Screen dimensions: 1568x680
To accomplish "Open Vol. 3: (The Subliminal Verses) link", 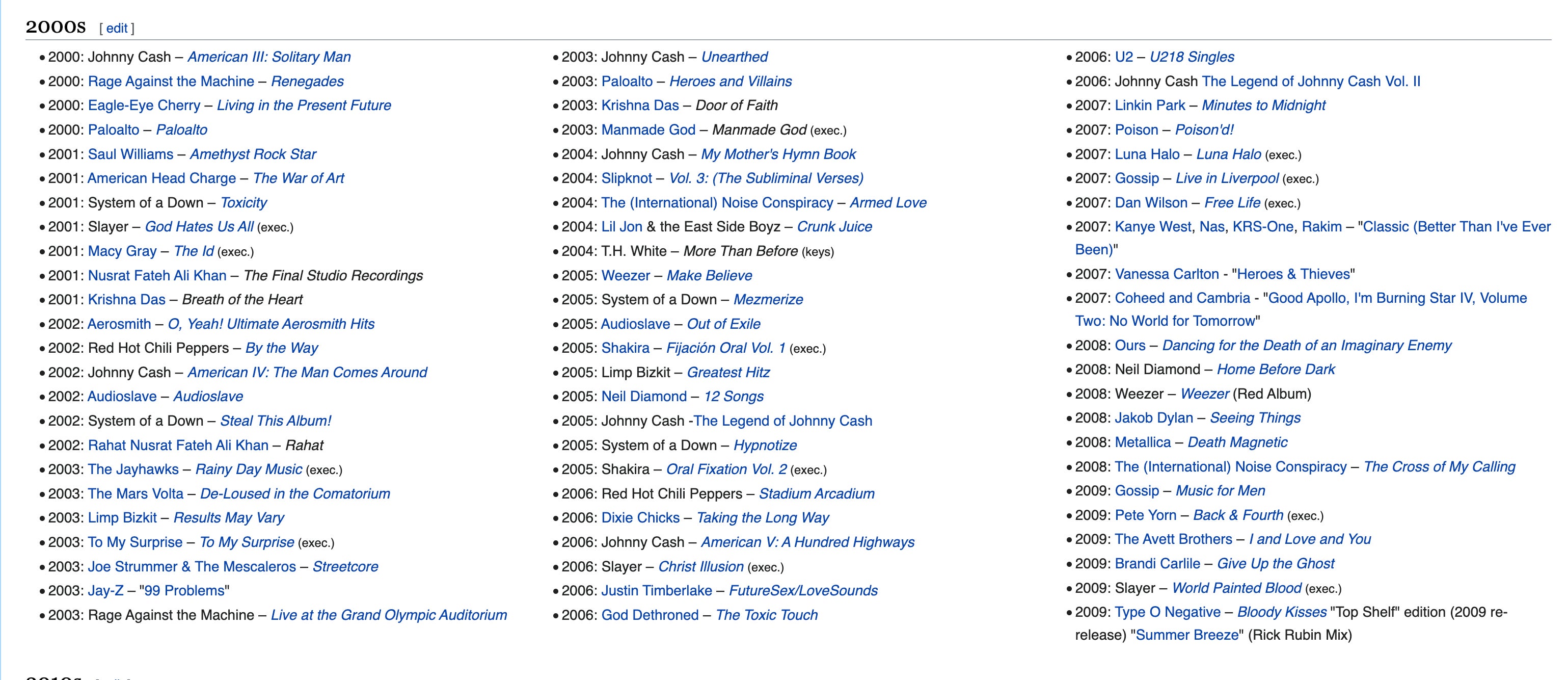I will tap(766, 178).
